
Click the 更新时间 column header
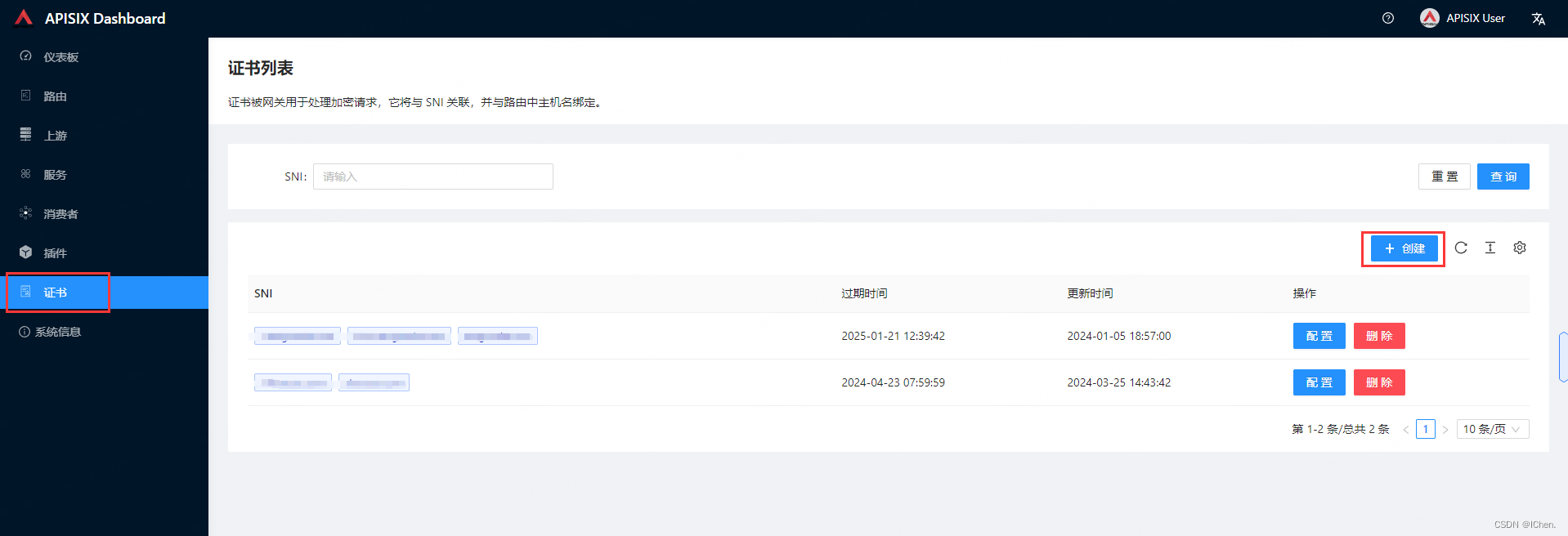(x=1090, y=293)
